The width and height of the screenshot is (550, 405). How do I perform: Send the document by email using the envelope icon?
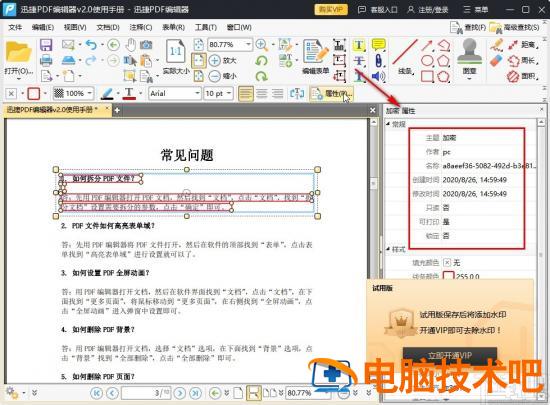[x=68, y=45]
